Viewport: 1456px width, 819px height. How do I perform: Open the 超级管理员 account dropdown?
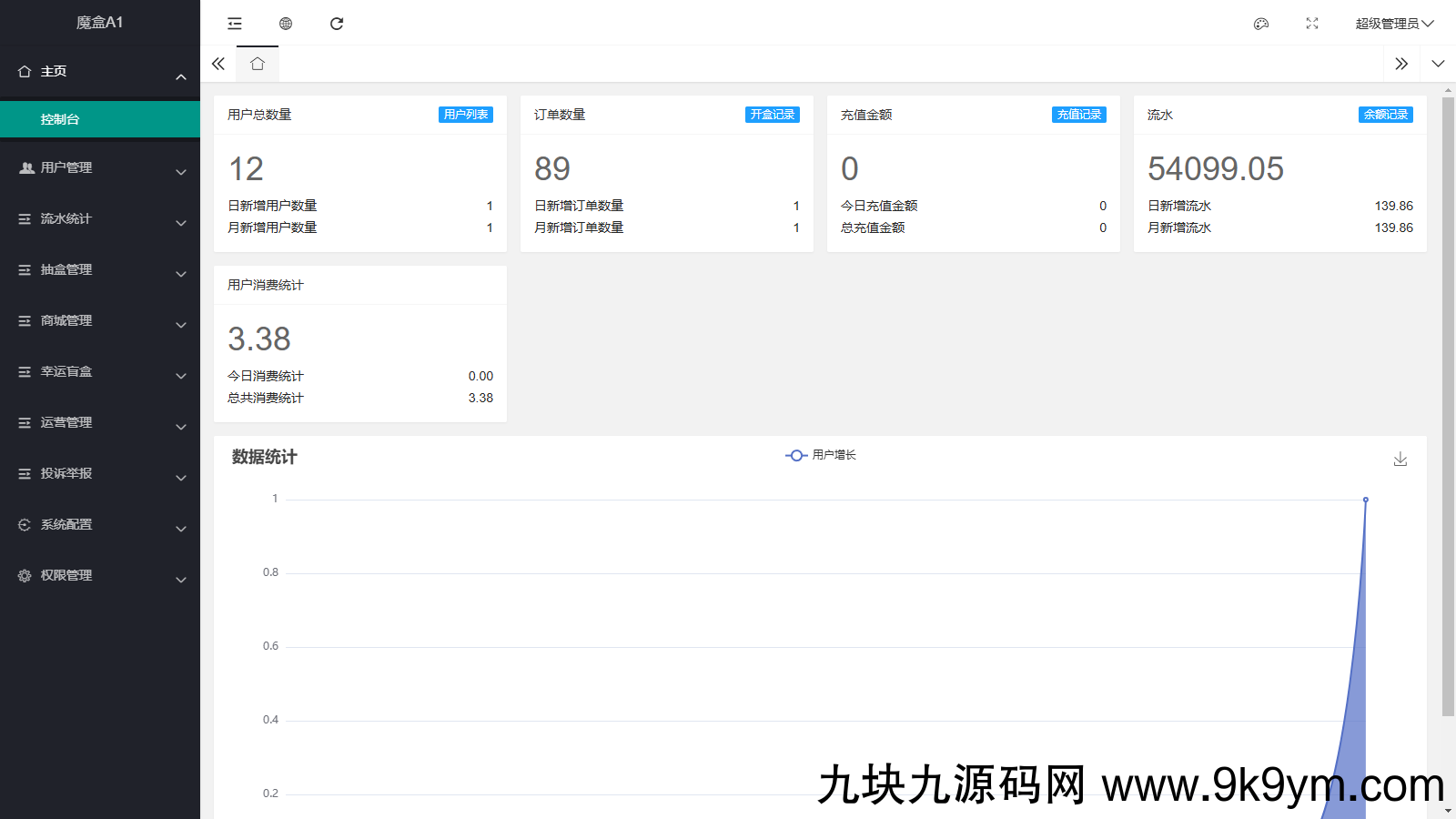tap(1393, 24)
